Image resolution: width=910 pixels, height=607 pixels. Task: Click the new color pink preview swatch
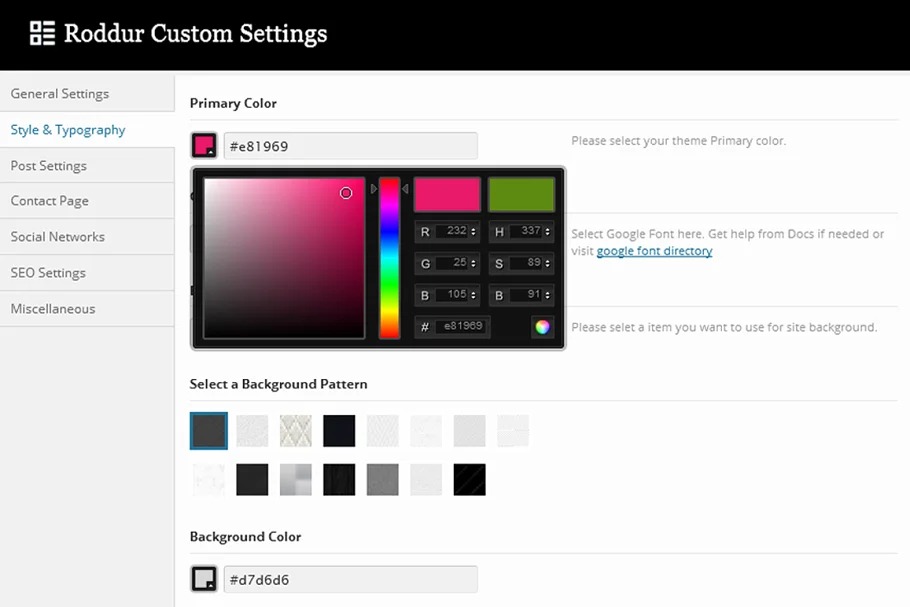pos(447,195)
